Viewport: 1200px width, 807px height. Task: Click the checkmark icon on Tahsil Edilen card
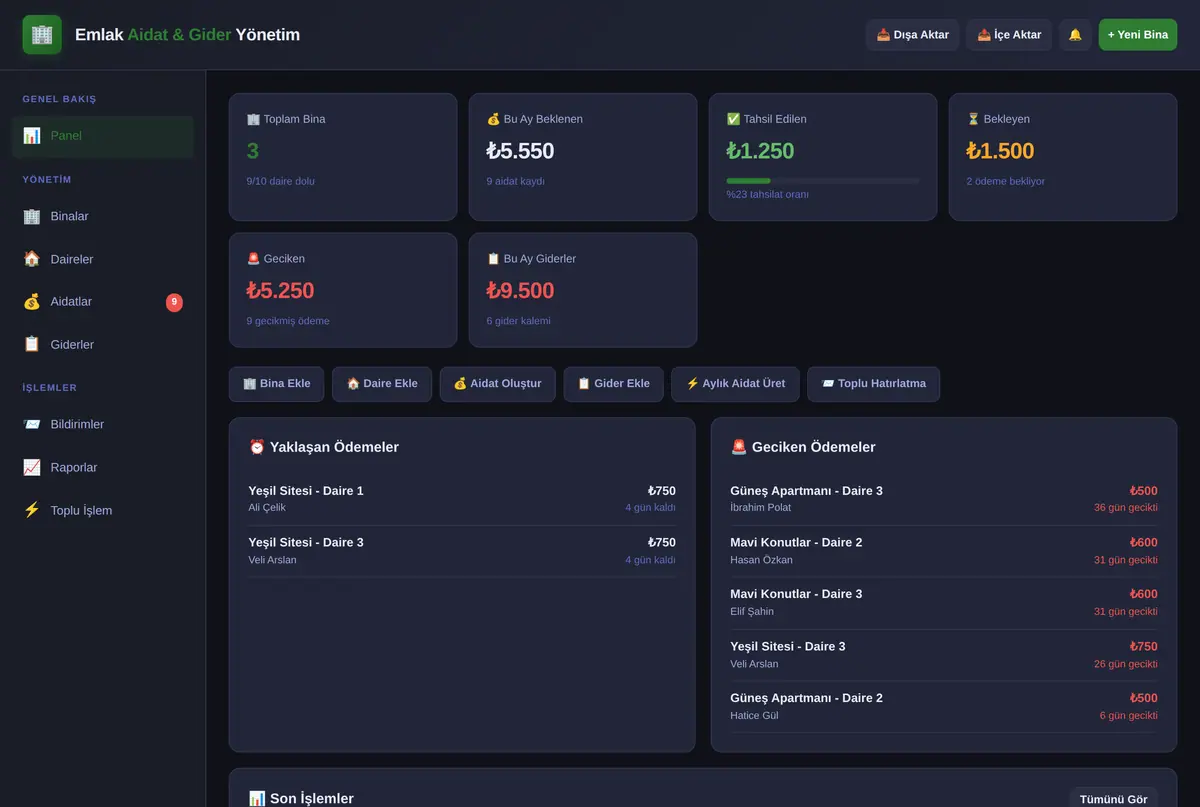pos(733,119)
